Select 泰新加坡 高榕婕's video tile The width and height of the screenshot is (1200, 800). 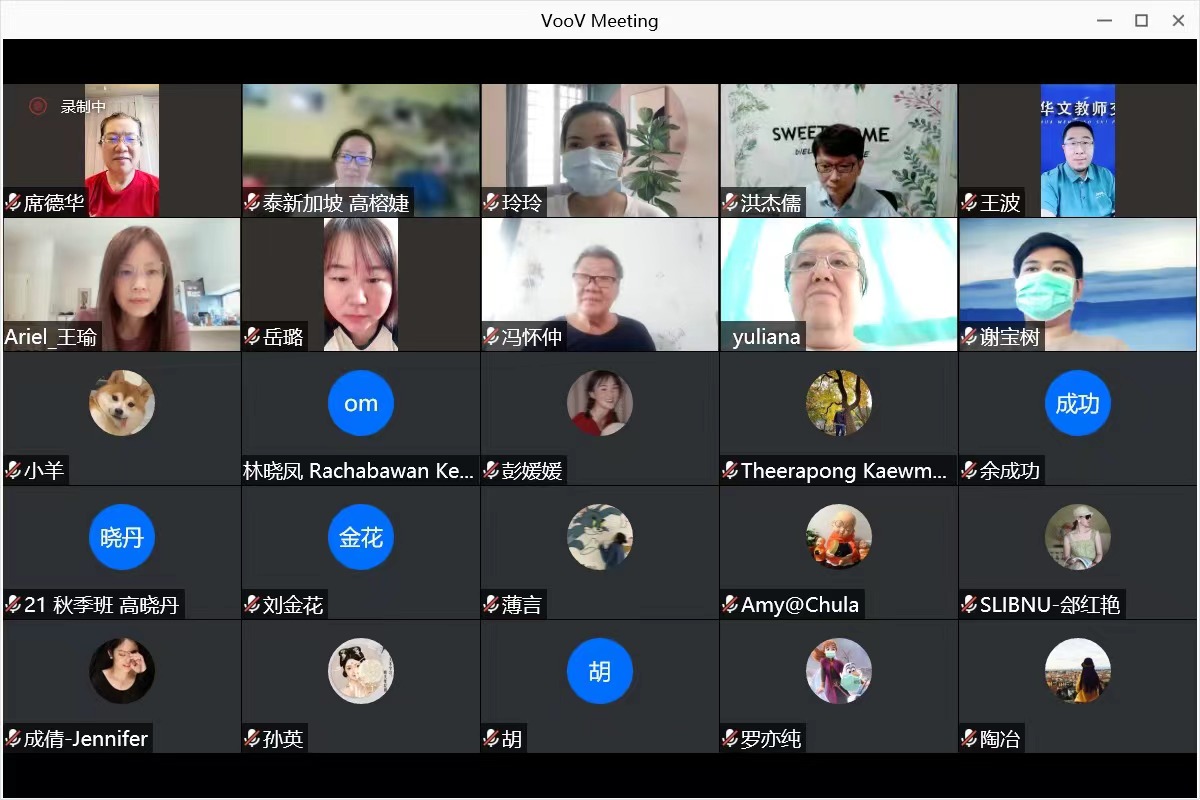pos(360,150)
